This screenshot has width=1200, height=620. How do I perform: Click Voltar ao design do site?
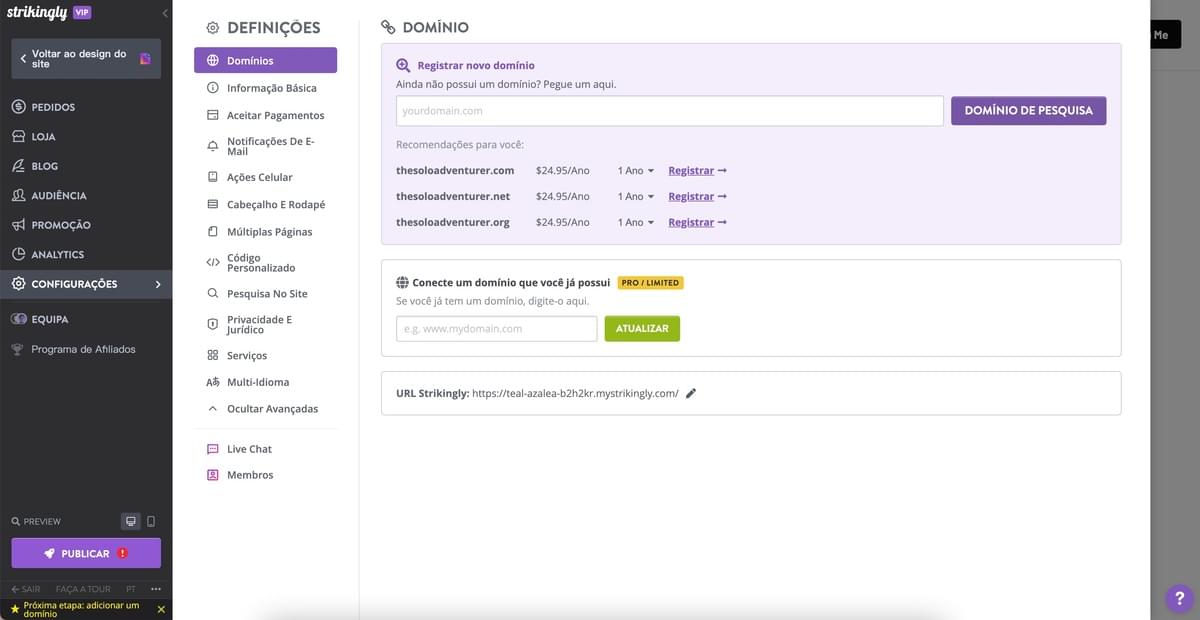86,59
